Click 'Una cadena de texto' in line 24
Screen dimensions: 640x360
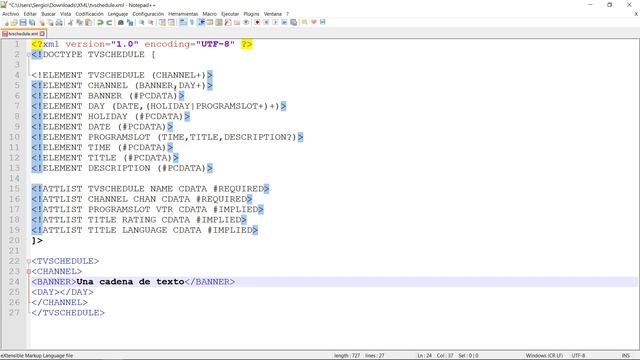[130, 282]
